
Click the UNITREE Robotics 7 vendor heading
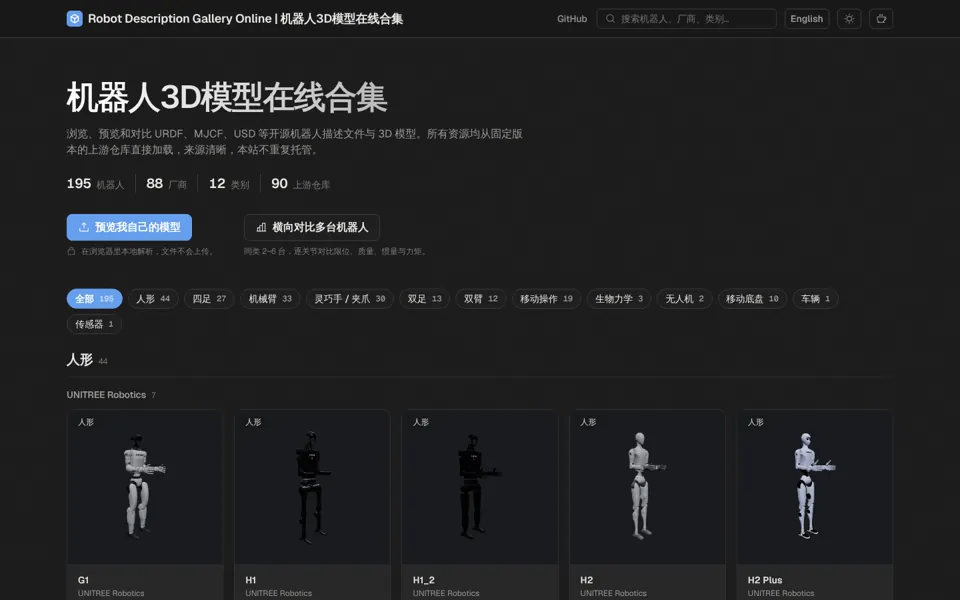coord(111,395)
